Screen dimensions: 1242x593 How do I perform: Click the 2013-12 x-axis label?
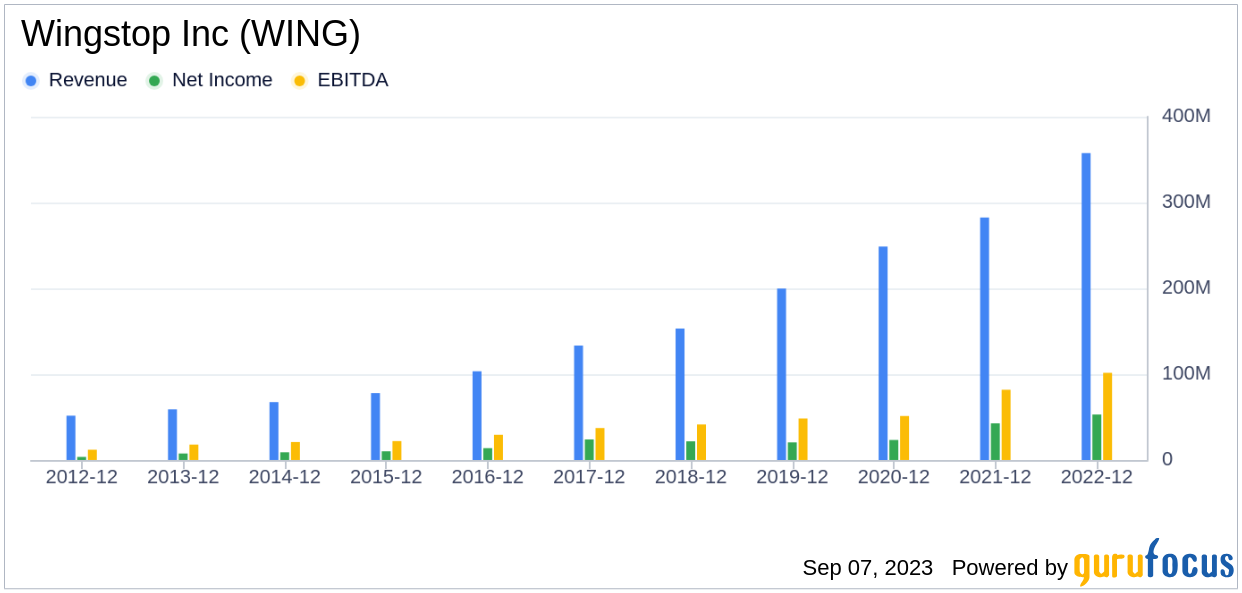click(x=183, y=478)
